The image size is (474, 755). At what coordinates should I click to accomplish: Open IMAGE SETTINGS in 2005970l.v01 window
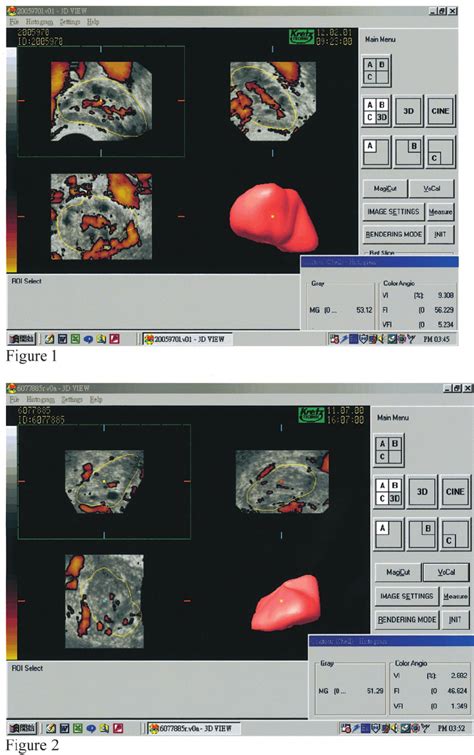(393, 211)
